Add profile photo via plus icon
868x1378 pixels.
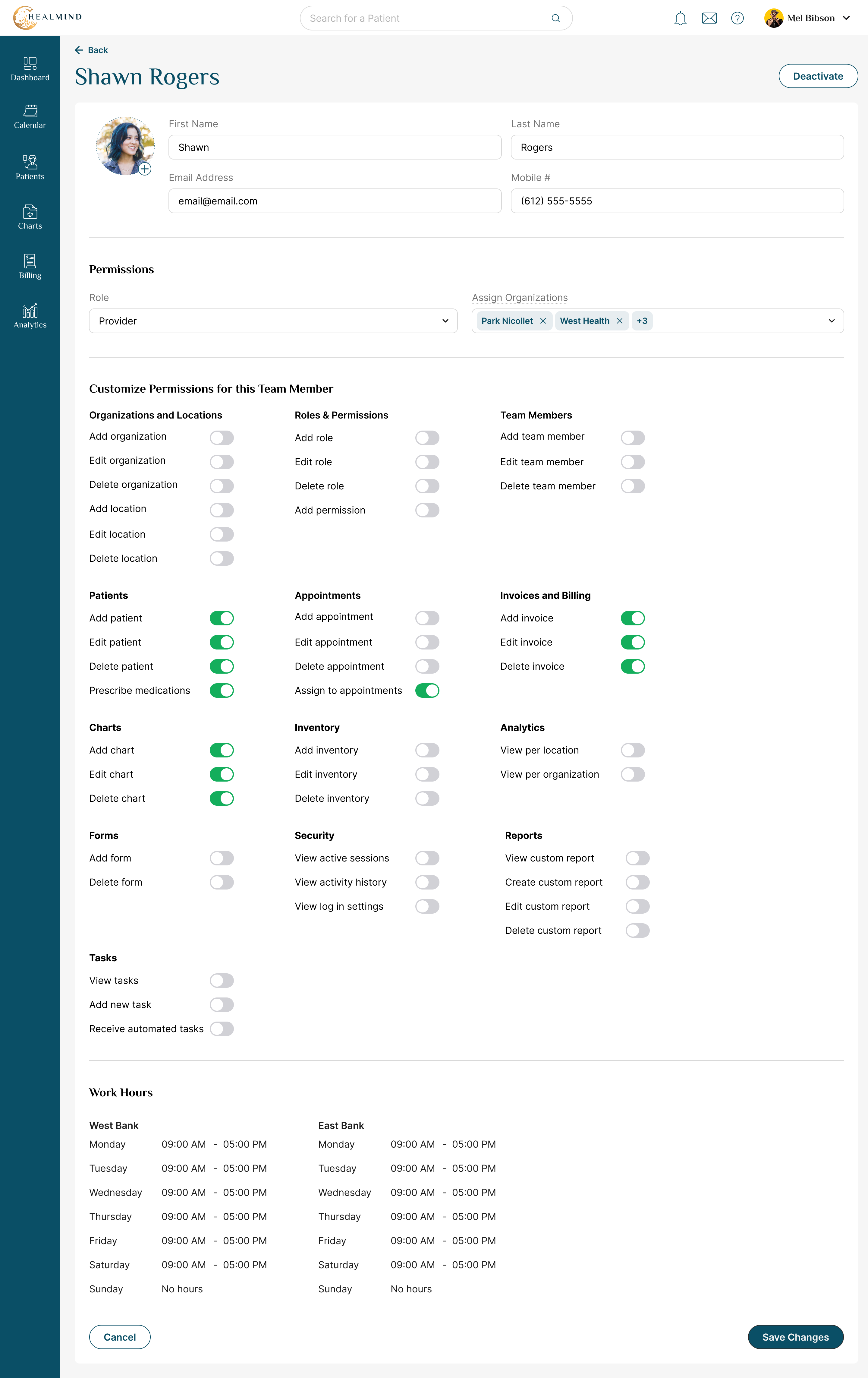click(145, 169)
